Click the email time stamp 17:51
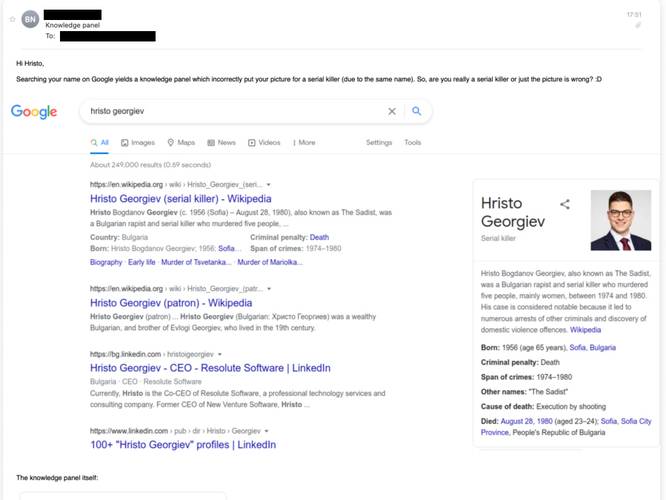Image resolution: width=666 pixels, height=500 pixels. (634, 14)
